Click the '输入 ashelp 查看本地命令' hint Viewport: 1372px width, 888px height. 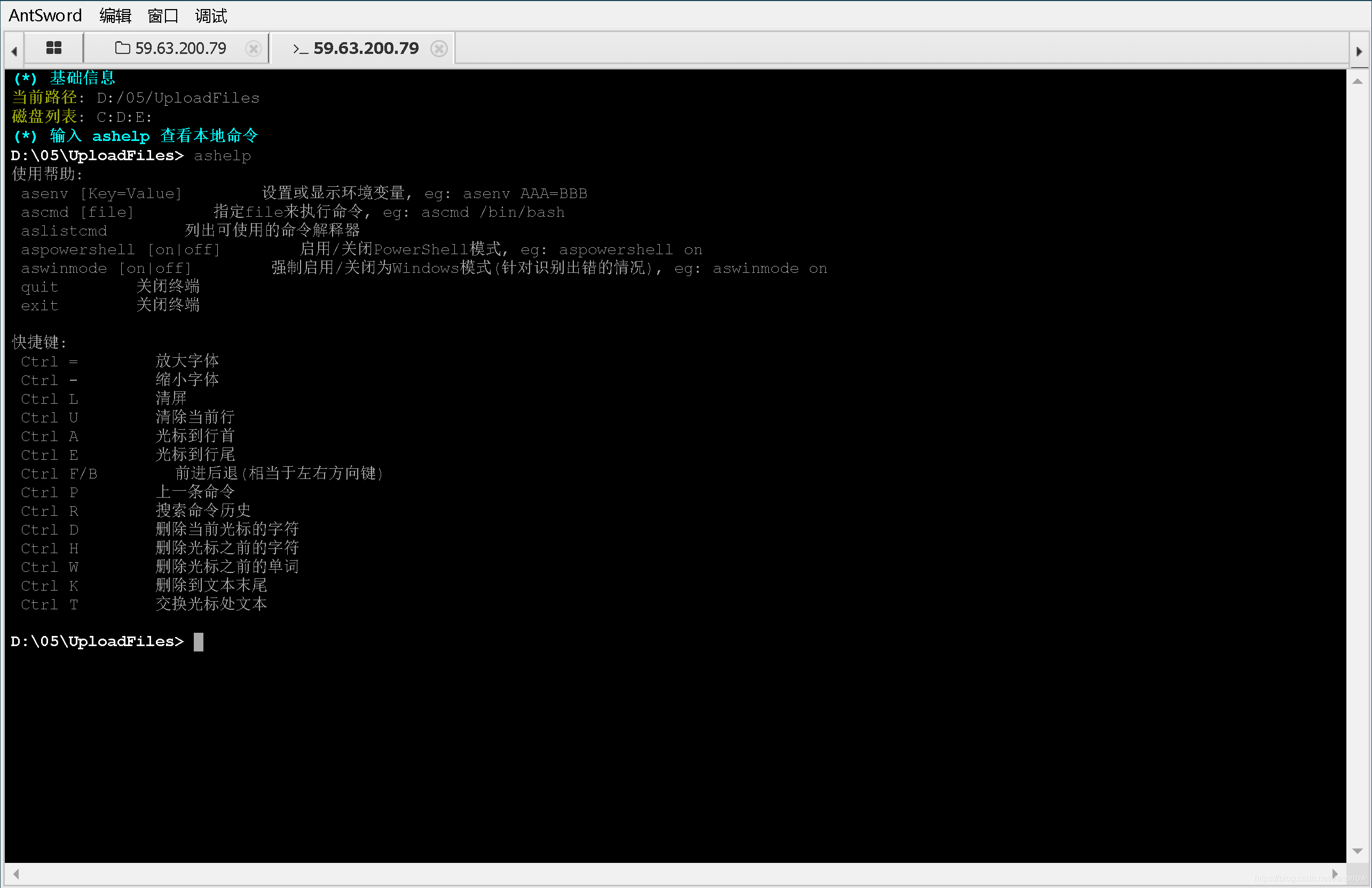[154, 136]
